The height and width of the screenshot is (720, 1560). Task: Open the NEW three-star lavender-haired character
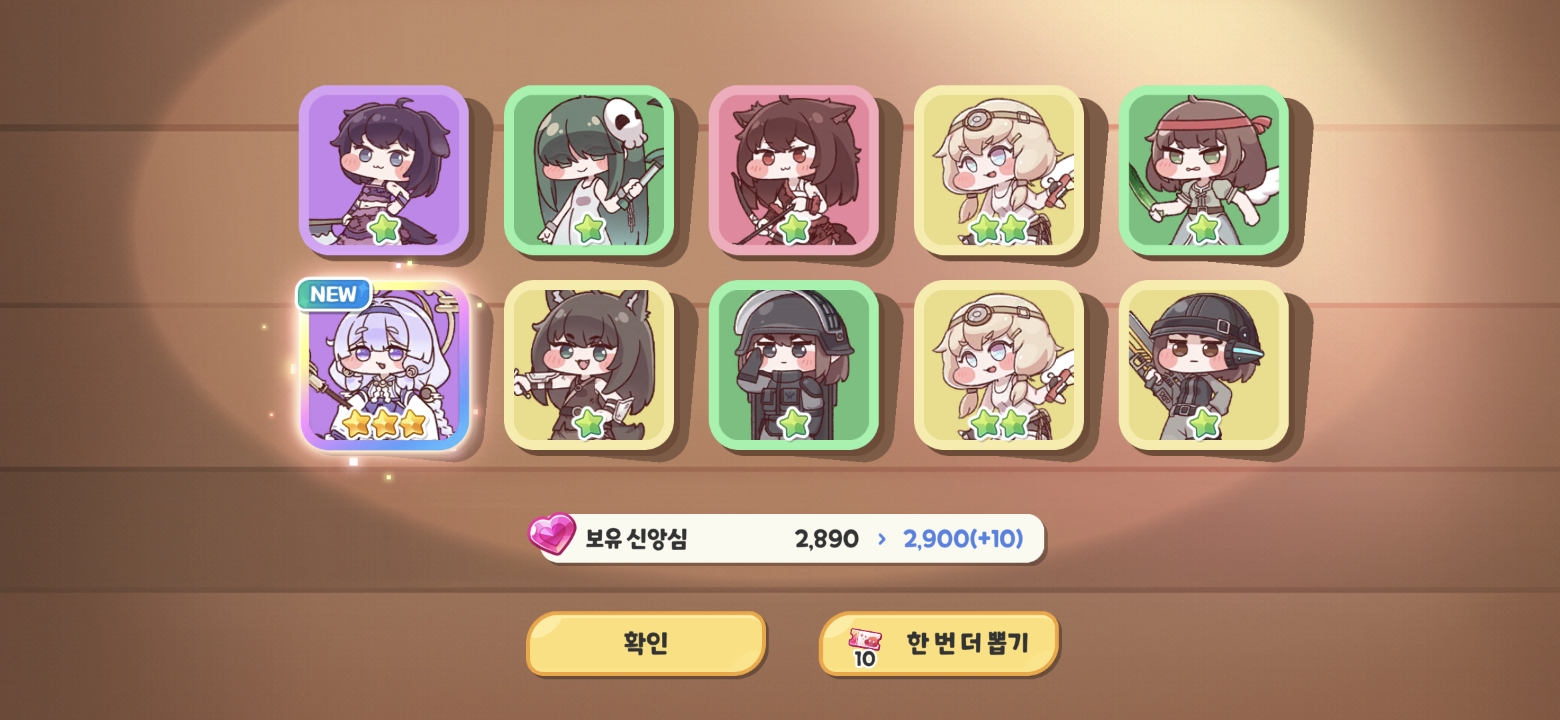[x=384, y=365]
